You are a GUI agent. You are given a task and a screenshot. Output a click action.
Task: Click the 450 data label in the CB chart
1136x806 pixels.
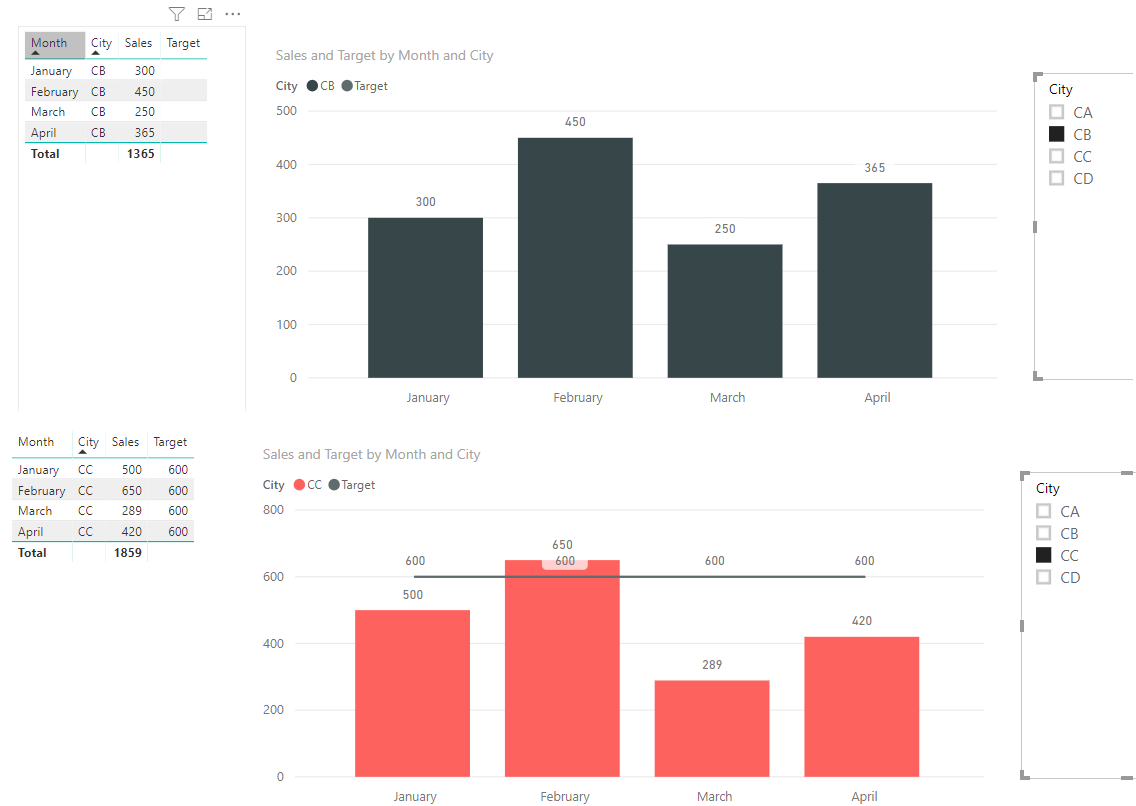[575, 122]
